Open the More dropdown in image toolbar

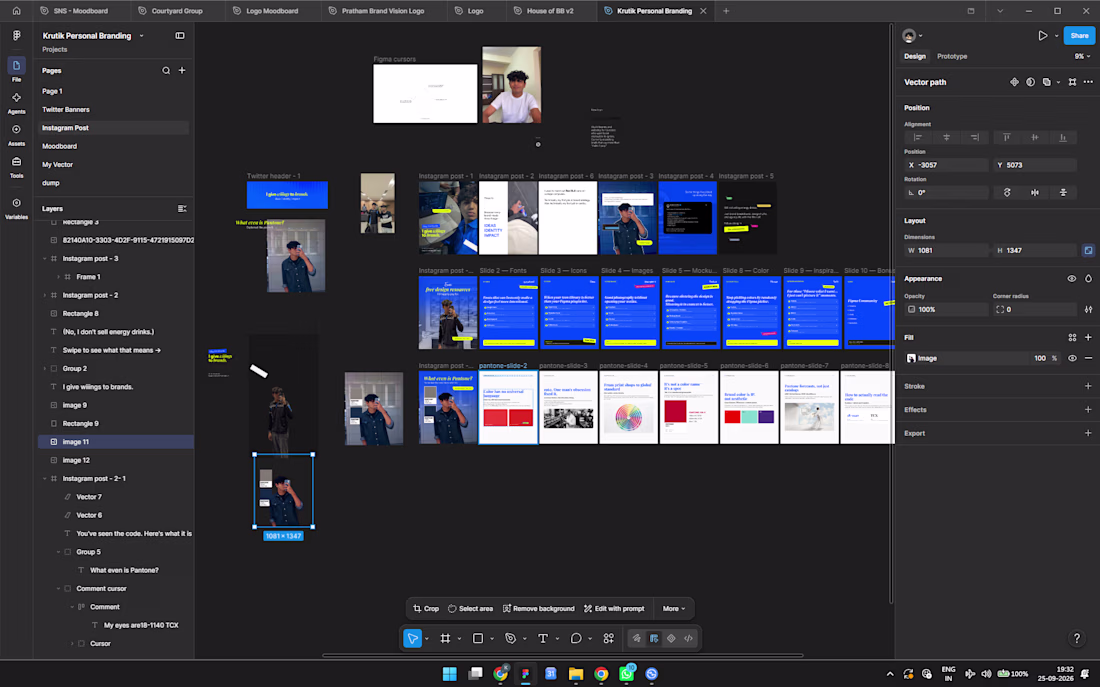click(x=673, y=609)
